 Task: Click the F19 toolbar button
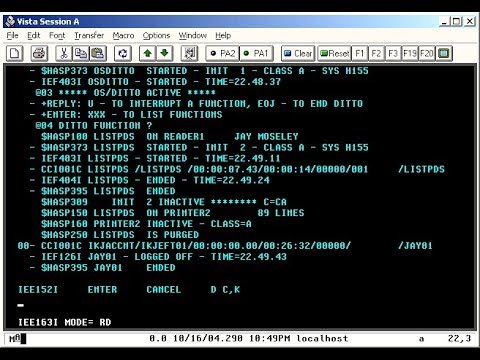tap(410, 53)
